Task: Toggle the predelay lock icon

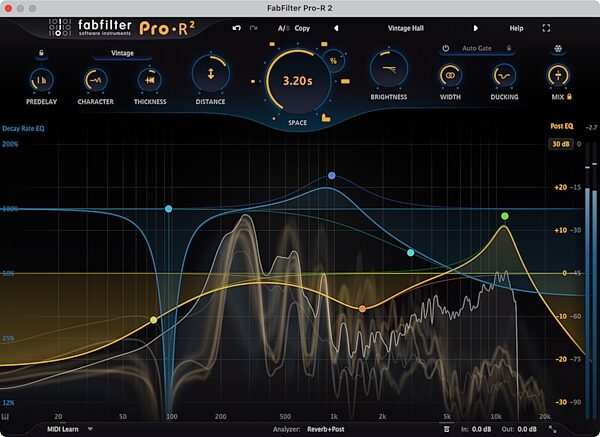Action: coord(41,53)
